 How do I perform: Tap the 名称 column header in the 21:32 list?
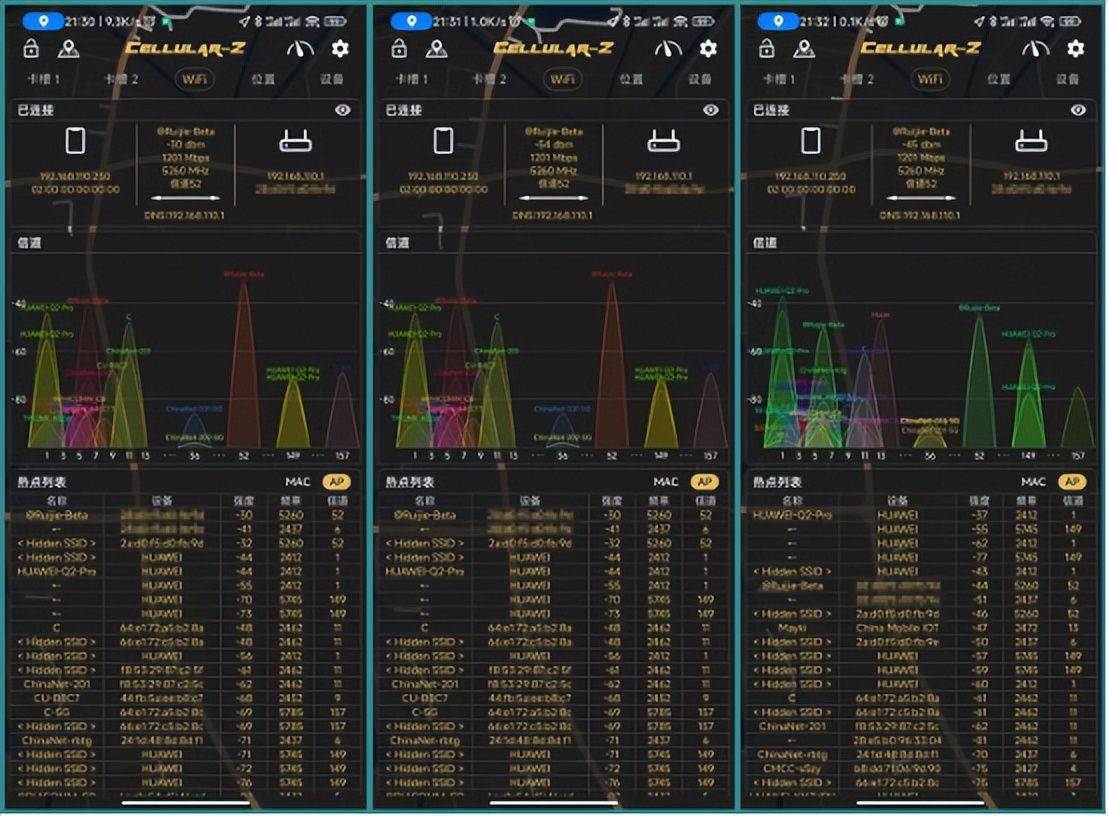point(791,500)
